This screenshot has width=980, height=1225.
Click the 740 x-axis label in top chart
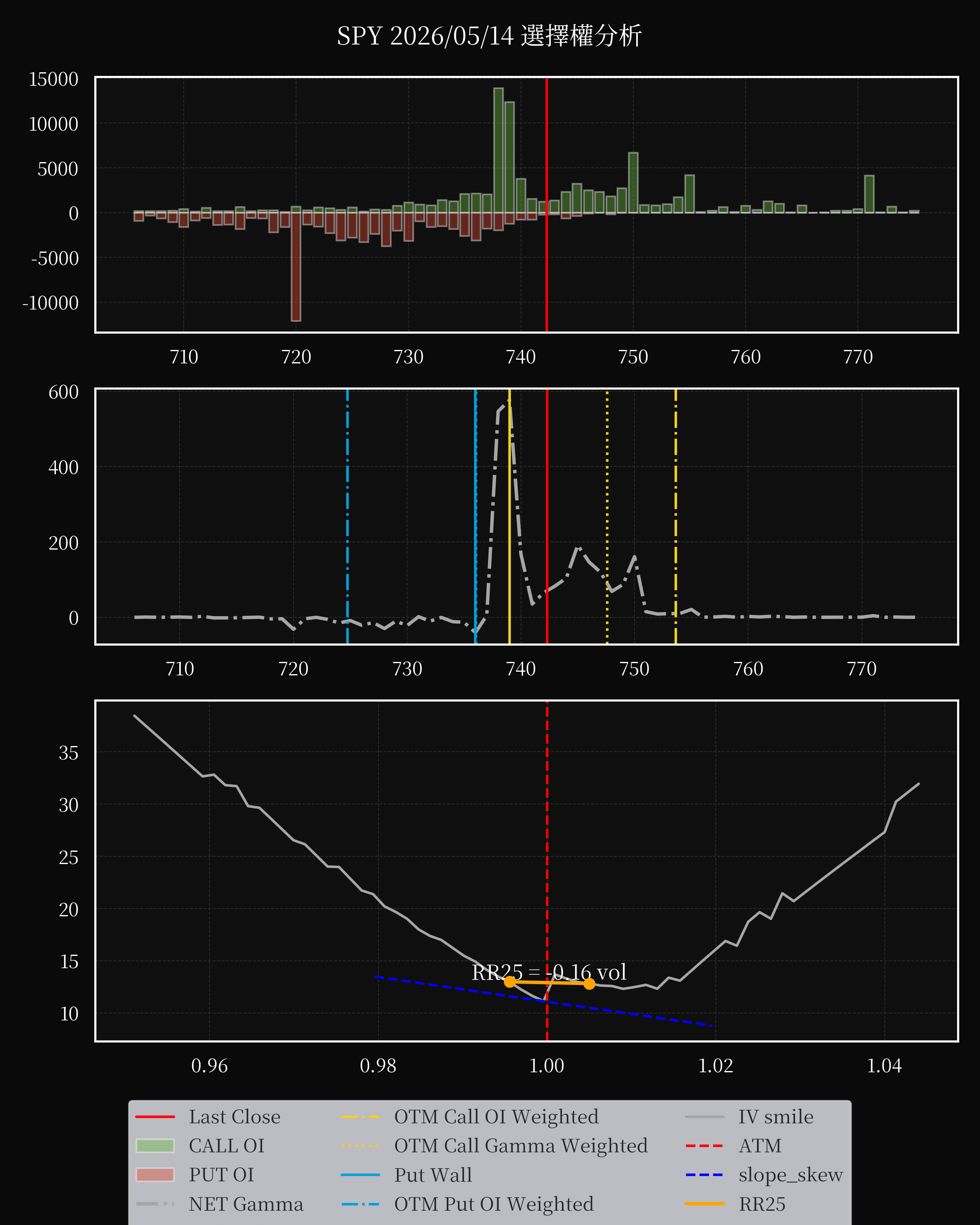click(520, 357)
